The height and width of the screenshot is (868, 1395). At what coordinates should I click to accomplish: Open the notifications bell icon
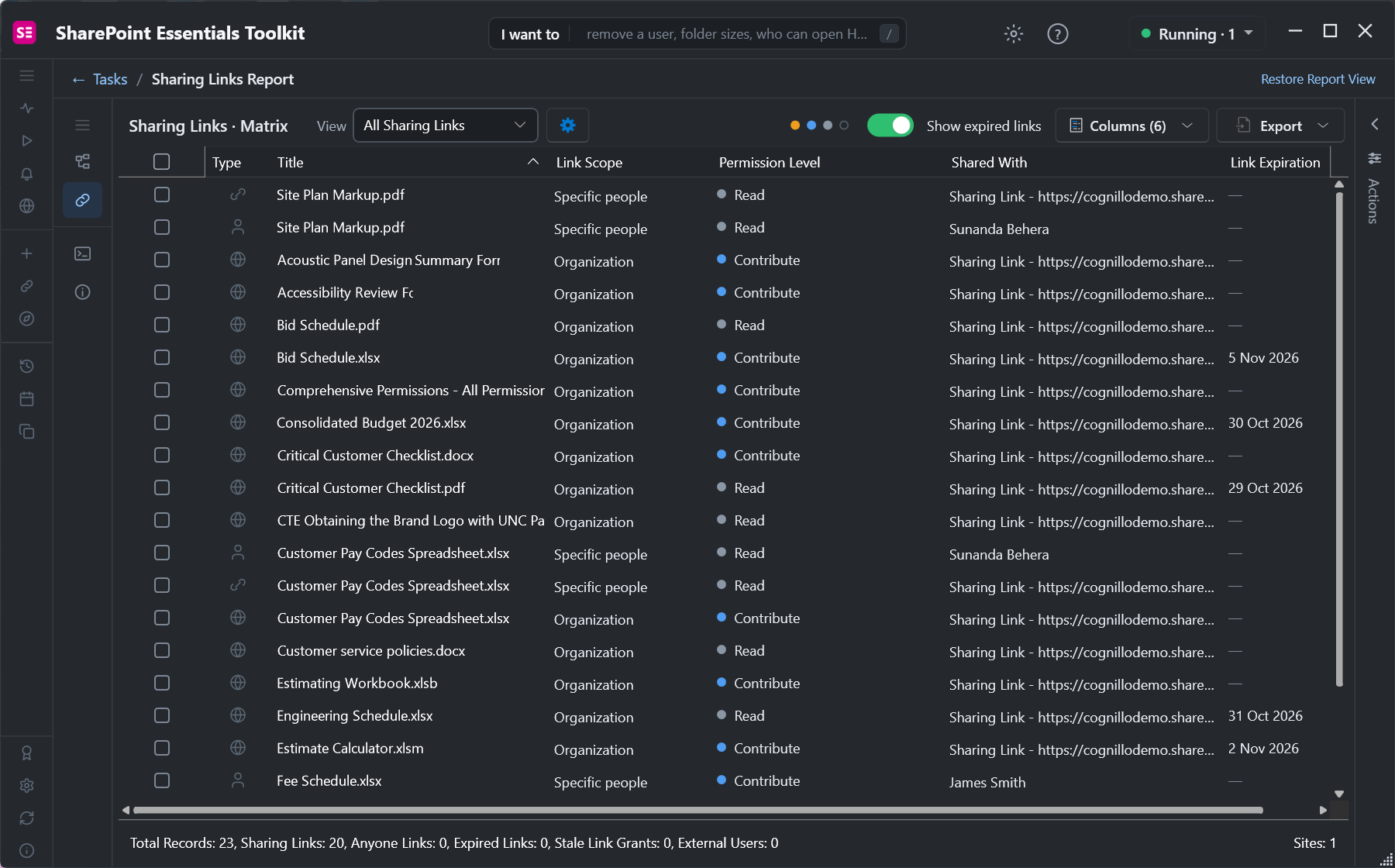[27, 174]
